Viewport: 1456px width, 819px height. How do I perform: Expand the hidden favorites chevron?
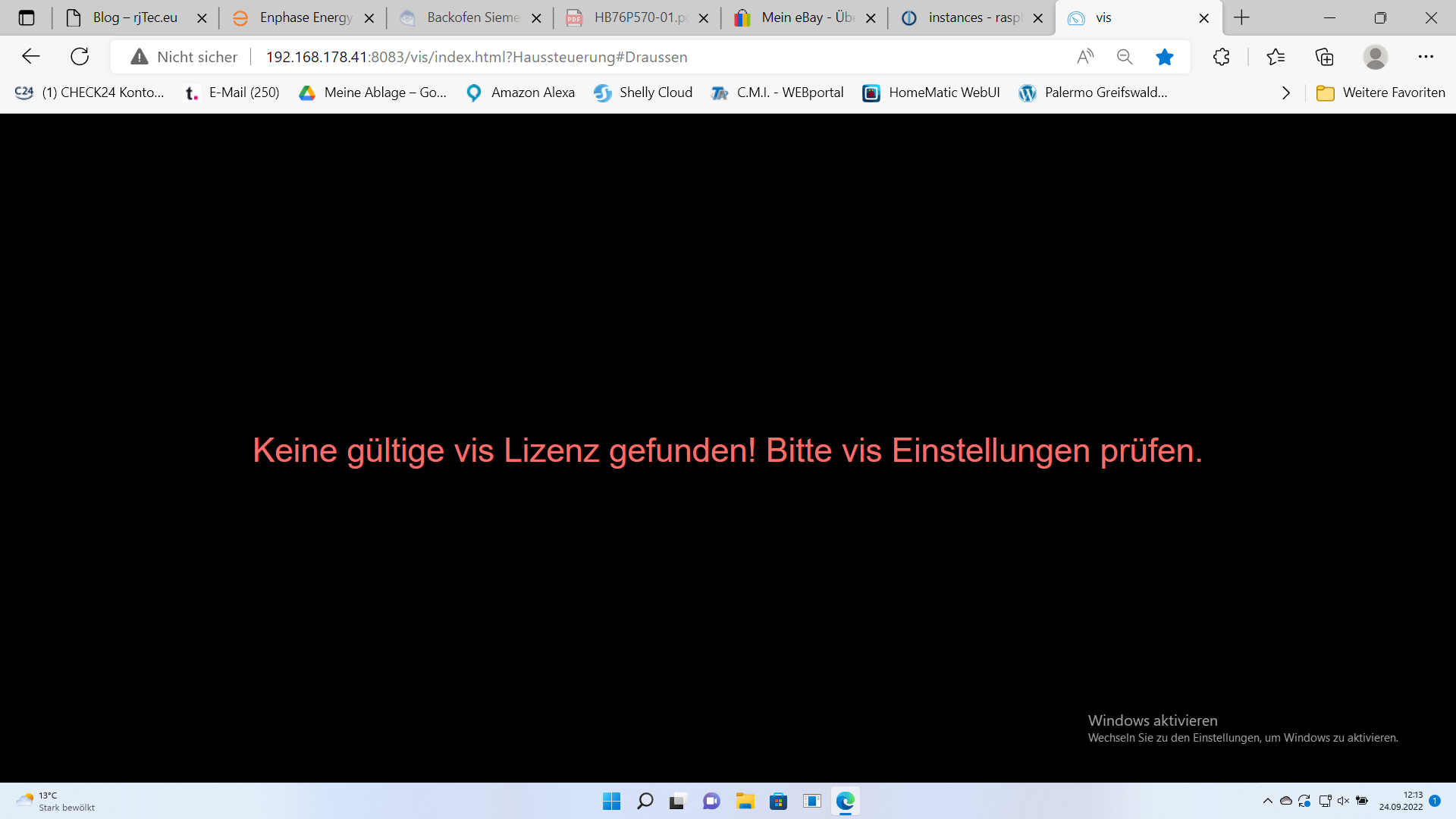[1286, 93]
